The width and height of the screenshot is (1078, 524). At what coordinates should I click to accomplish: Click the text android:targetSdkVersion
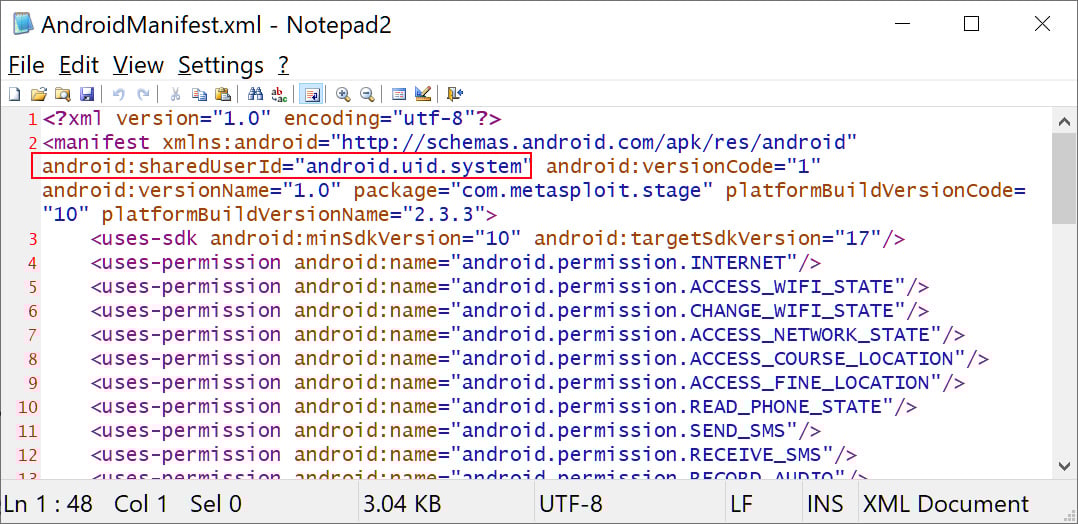(x=677, y=239)
